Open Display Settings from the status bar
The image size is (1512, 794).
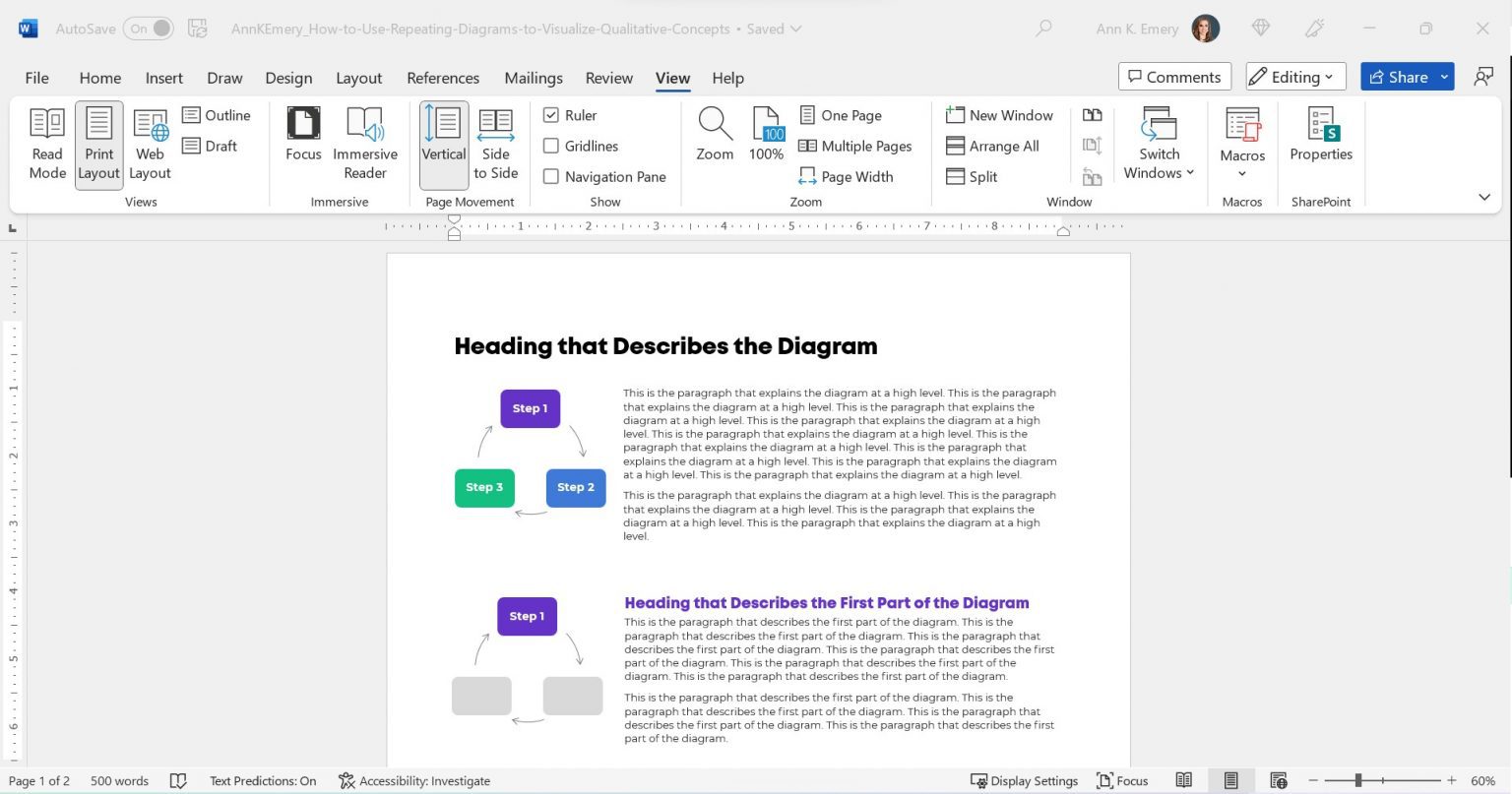pyautogui.click(x=1024, y=780)
